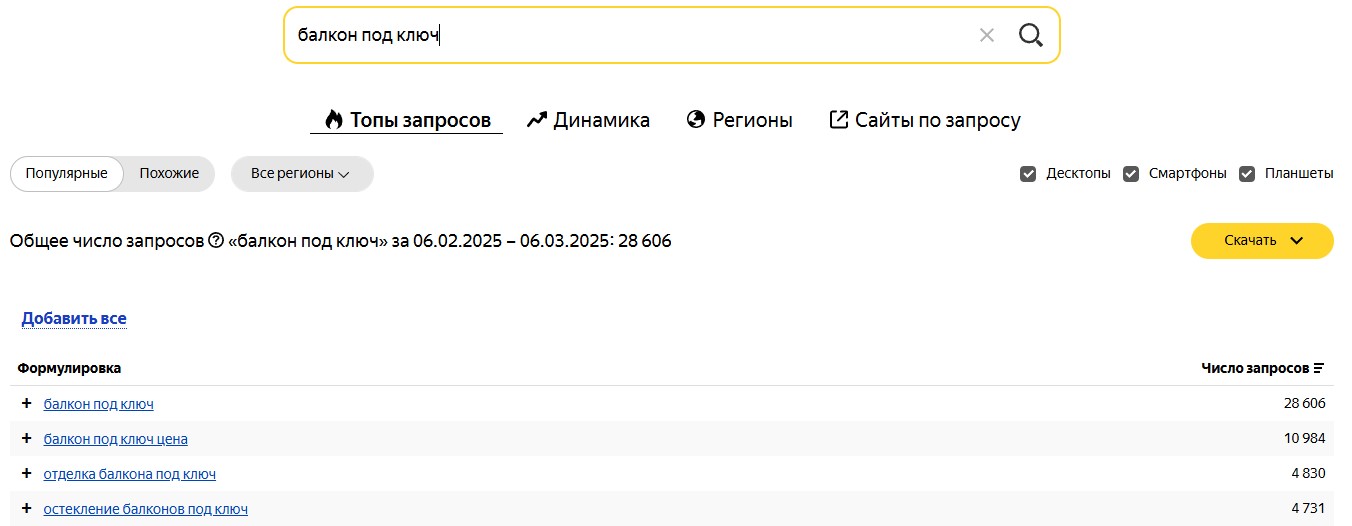1352x526 pixels.
Task: Open the "Сайты по запросу" tab
Action: (x=925, y=121)
